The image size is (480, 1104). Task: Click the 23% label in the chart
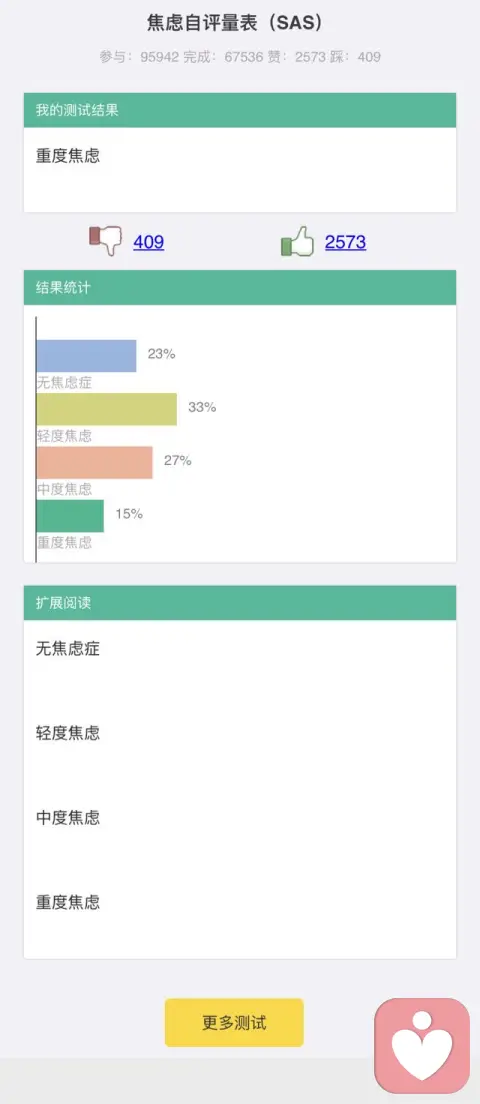(161, 354)
